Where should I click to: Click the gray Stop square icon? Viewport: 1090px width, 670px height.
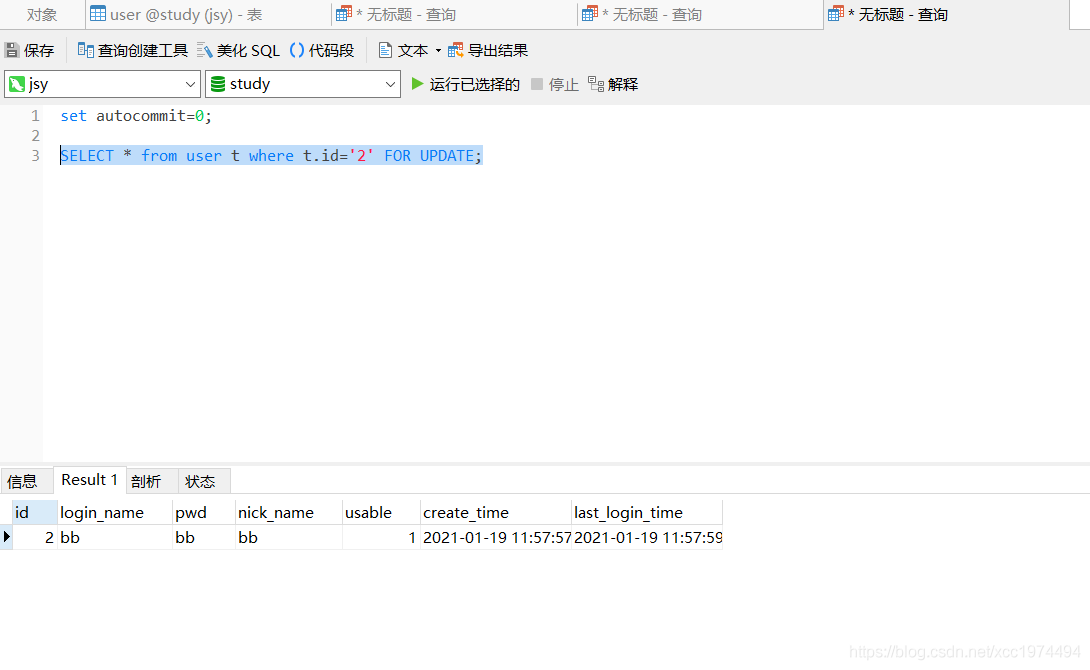[537, 84]
